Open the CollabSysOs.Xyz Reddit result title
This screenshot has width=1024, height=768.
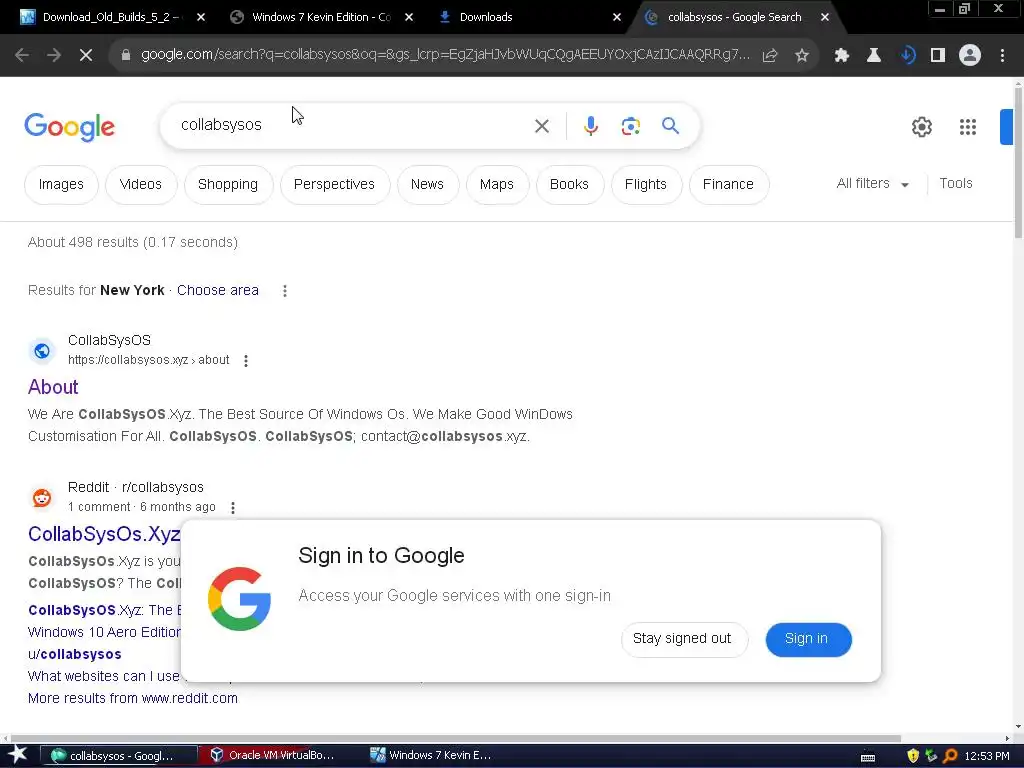[x=104, y=534]
